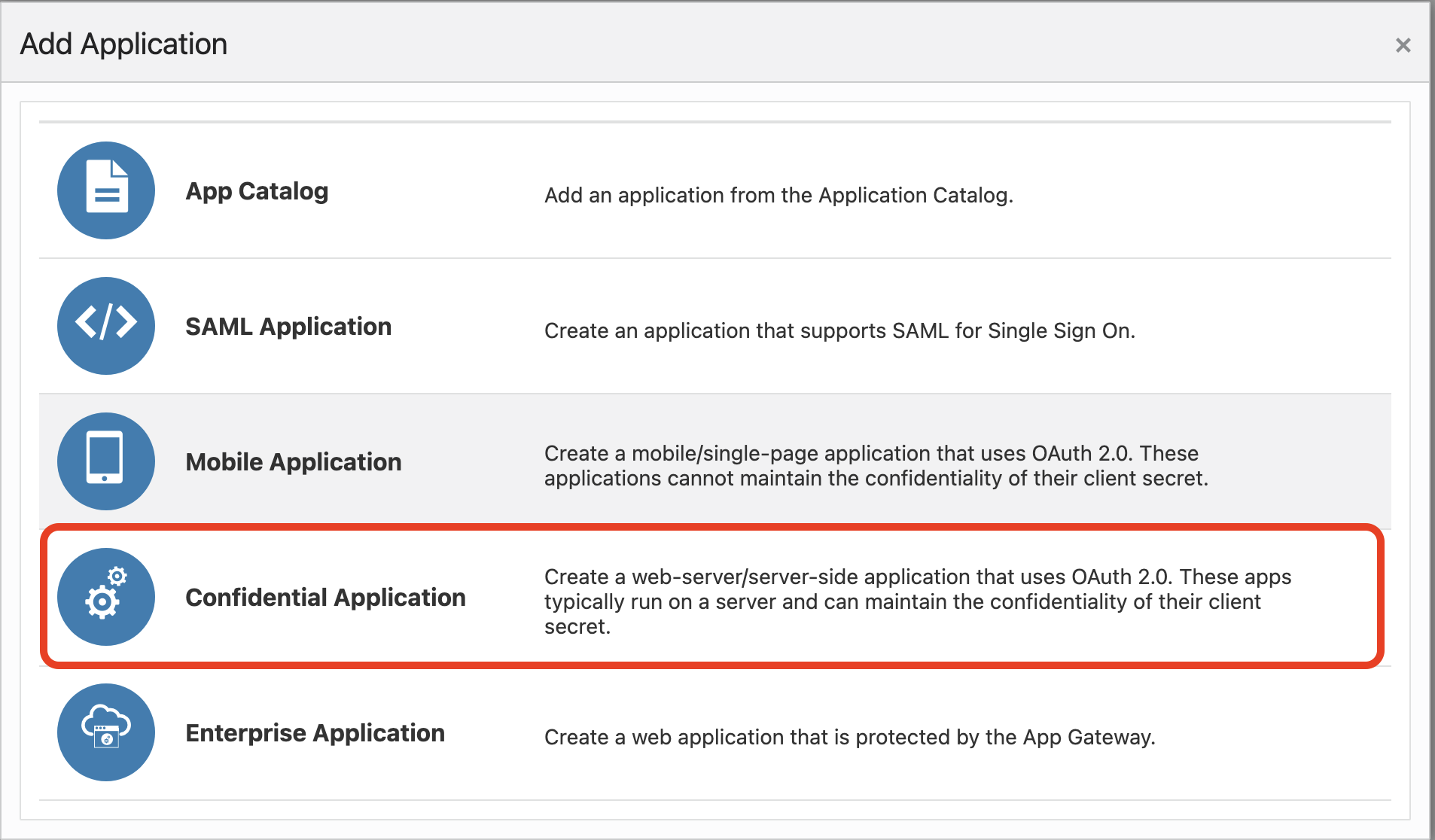Choose the SAML Application label
1435x840 pixels.
click(288, 327)
